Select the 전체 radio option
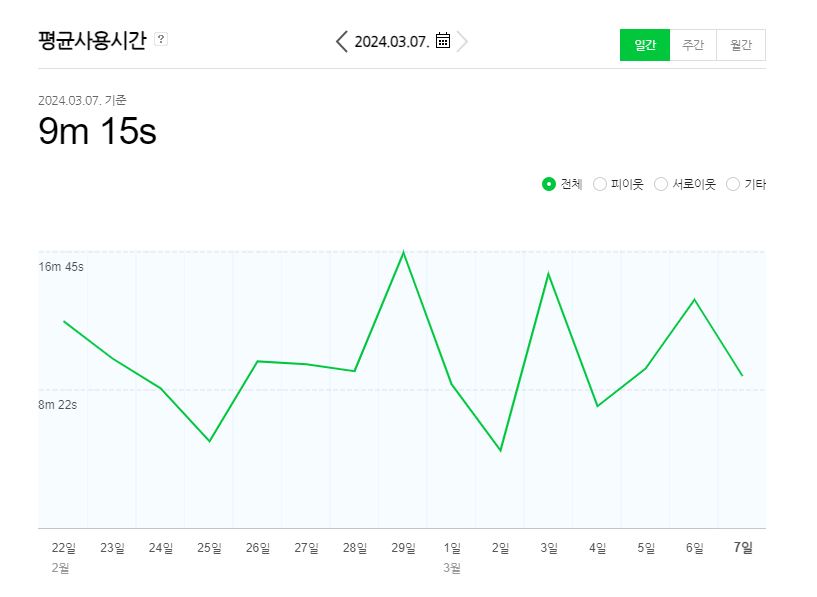Viewport: 817px width, 597px height. point(548,184)
